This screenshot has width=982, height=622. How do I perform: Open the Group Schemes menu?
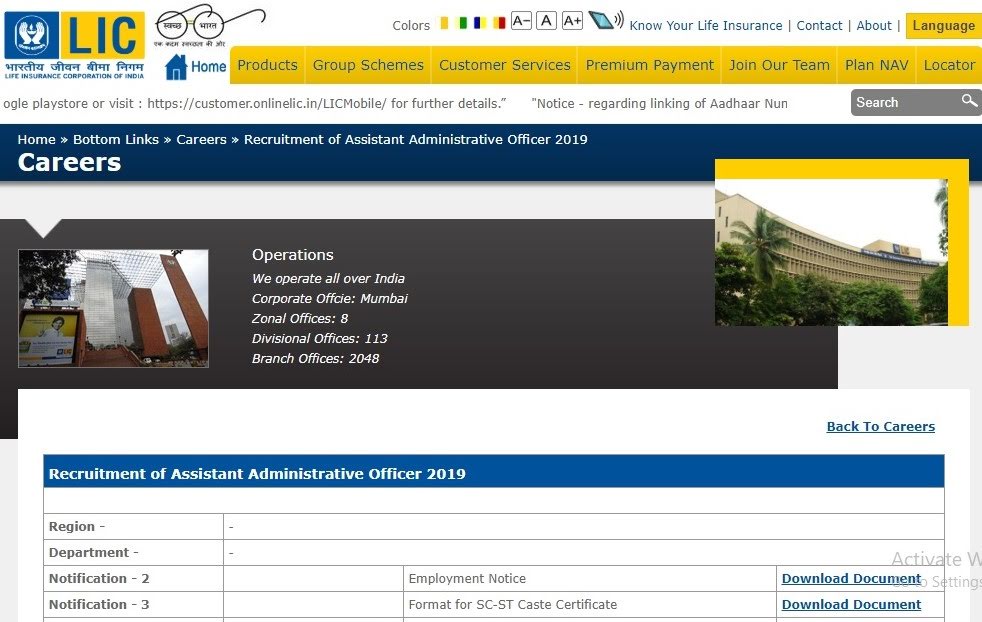(x=368, y=65)
